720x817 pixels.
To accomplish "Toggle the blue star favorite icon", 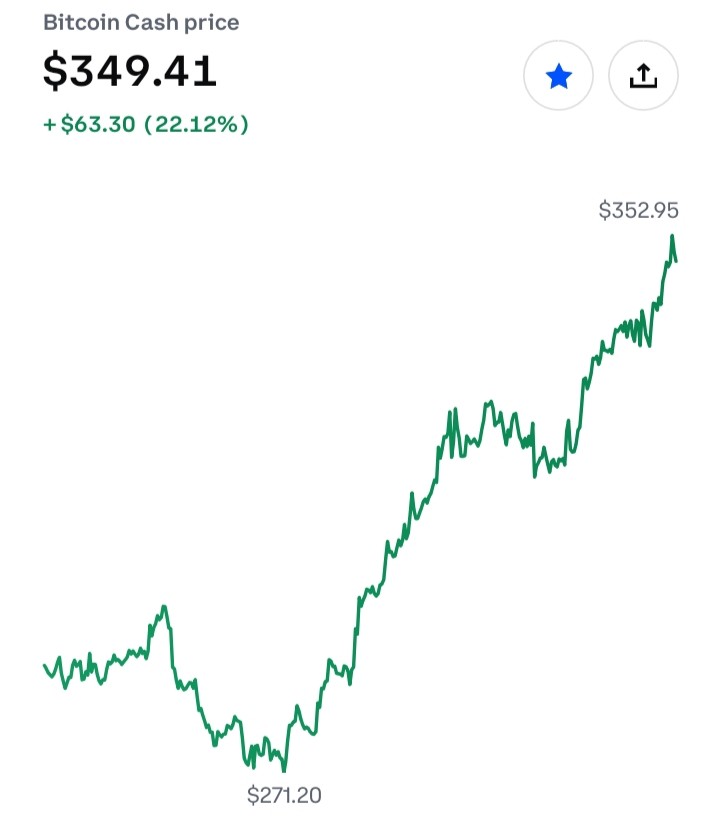I will click(x=558, y=76).
